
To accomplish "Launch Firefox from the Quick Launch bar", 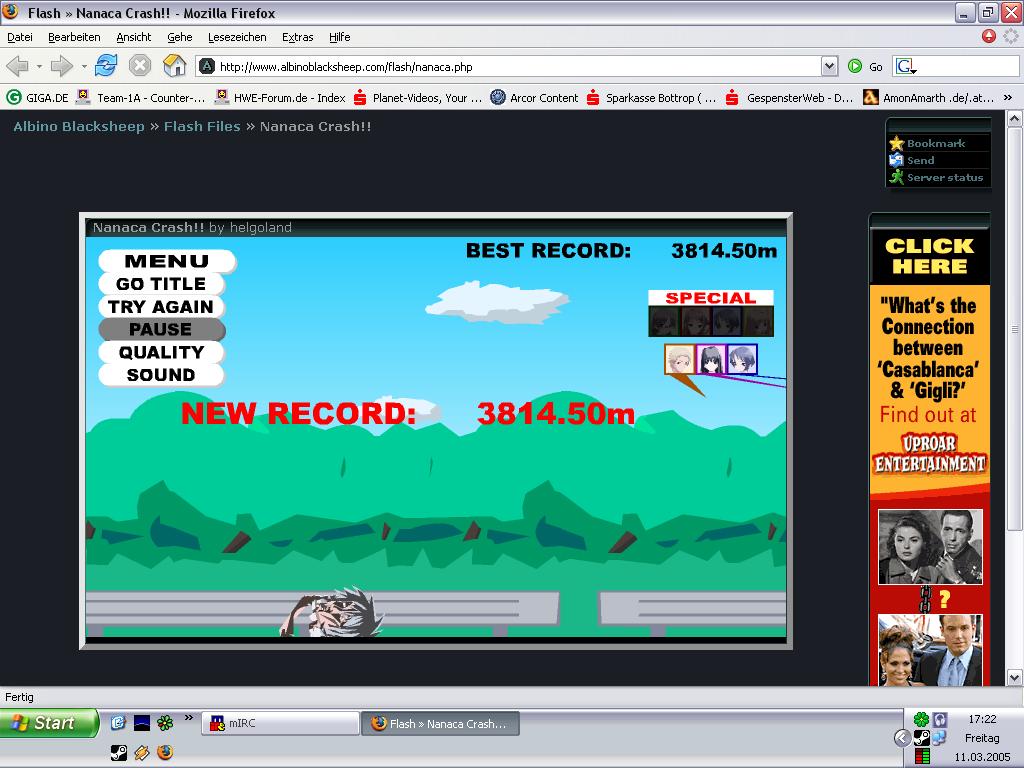I will click(x=165, y=752).
